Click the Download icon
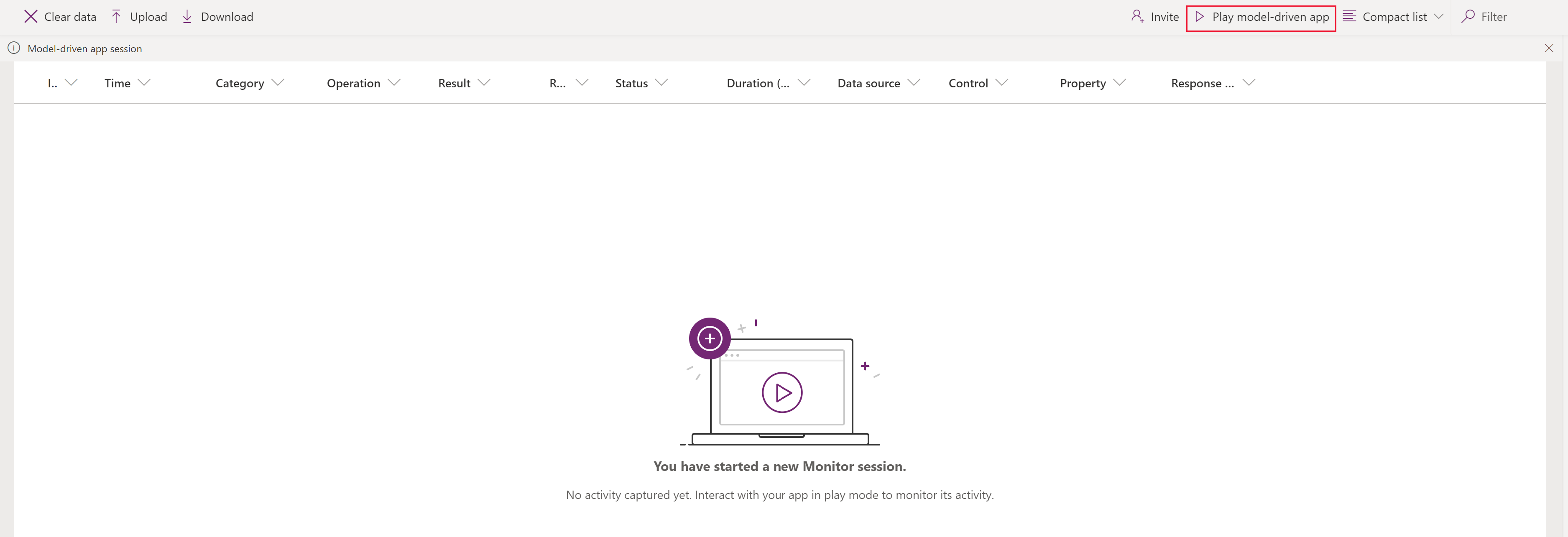 188,17
